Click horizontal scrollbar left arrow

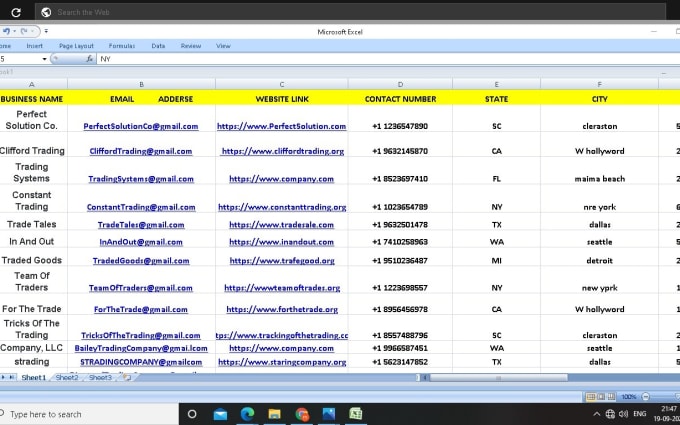[425, 378]
